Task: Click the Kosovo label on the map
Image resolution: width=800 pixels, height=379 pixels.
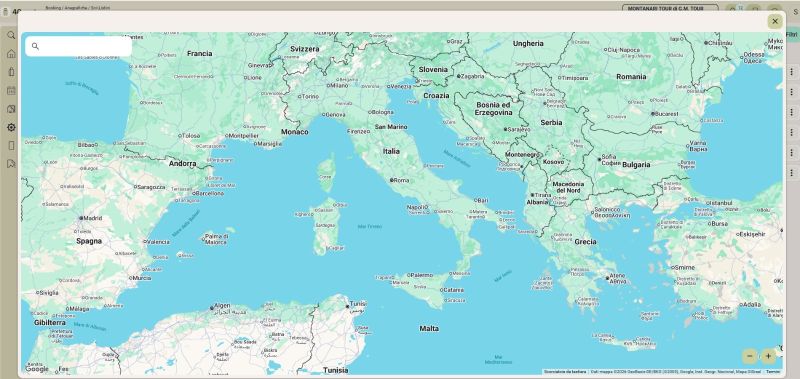Action: 553,162
